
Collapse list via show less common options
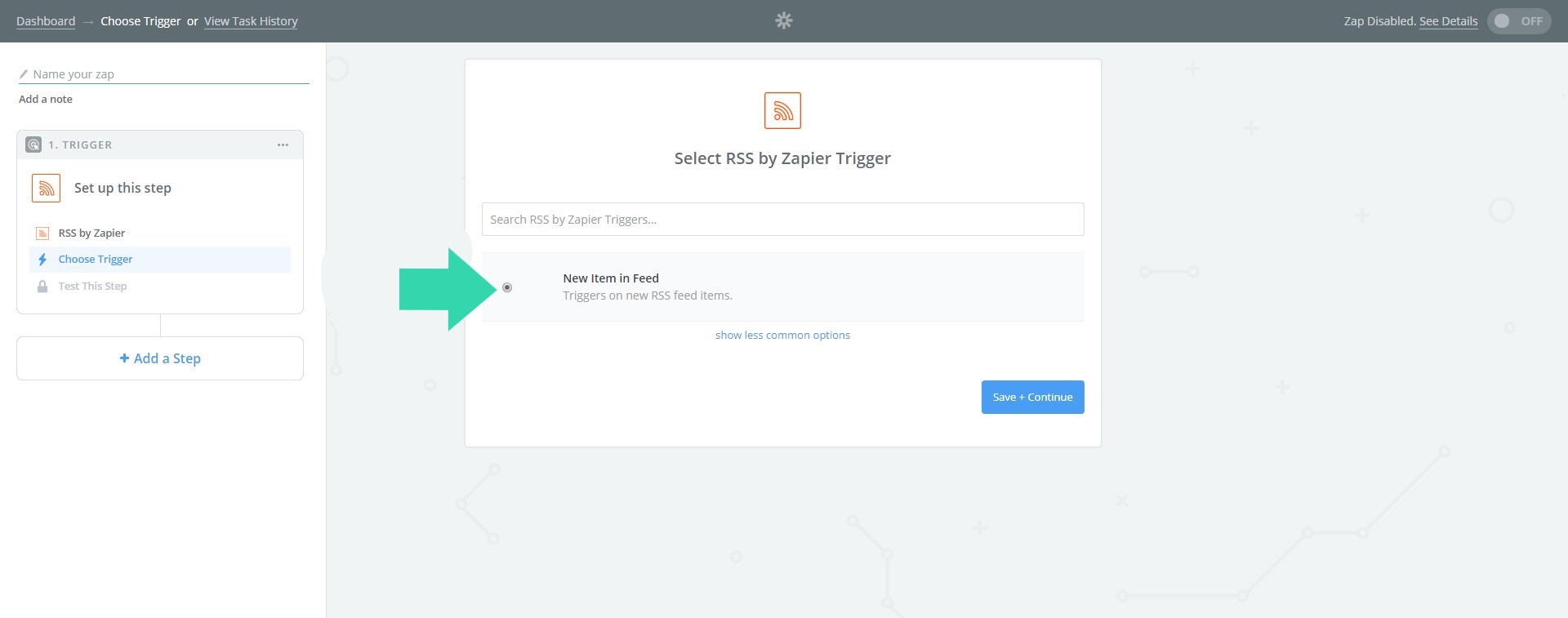(782, 335)
